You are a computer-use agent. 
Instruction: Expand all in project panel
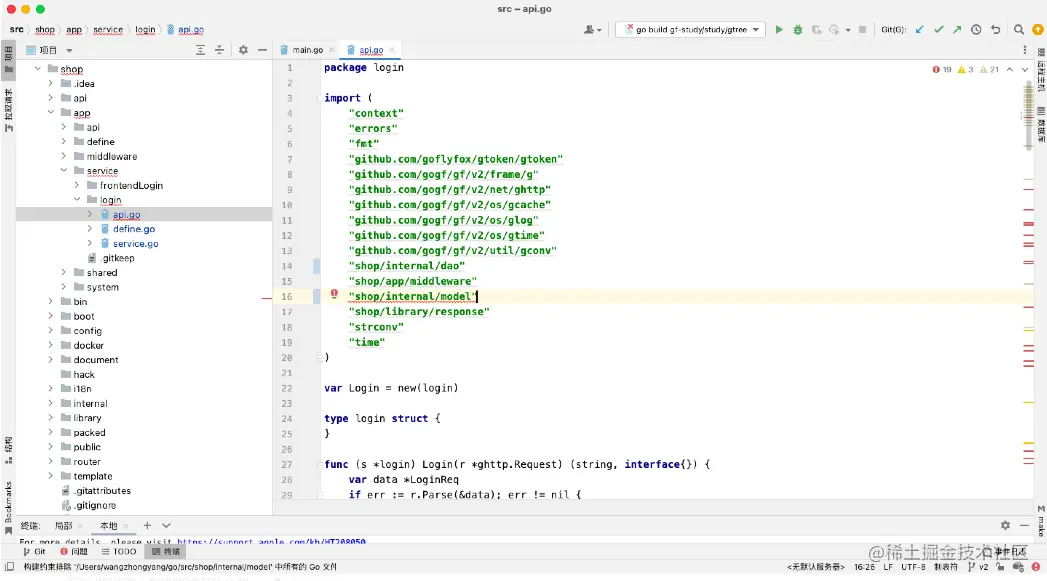pos(200,50)
